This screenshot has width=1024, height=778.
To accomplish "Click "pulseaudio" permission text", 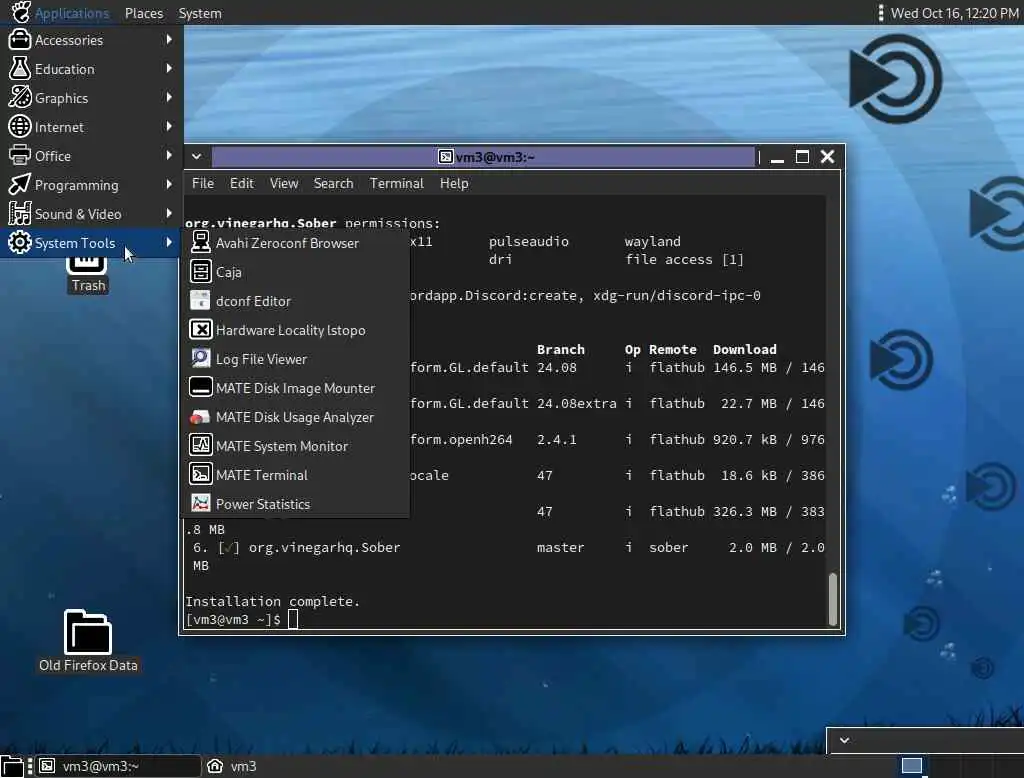I will (x=528, y=242).
